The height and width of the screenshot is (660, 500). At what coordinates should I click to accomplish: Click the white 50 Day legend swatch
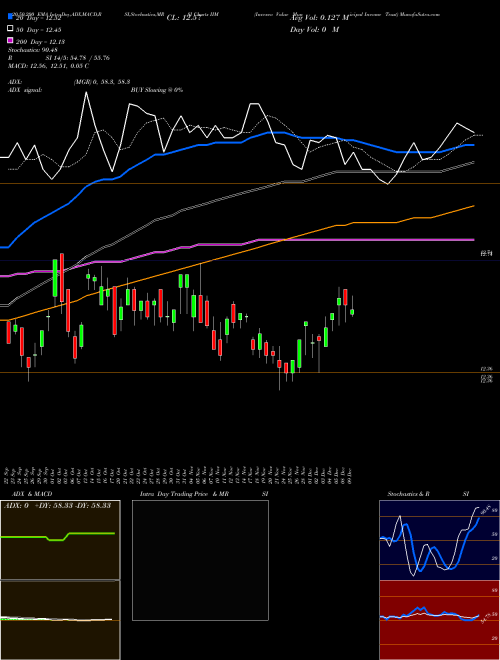pos(11,29)
